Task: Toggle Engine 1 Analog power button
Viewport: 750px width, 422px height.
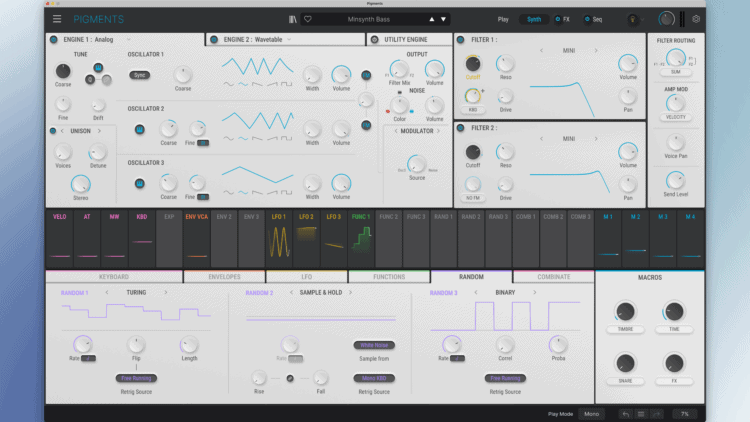Action: click(x=54, y=40)
